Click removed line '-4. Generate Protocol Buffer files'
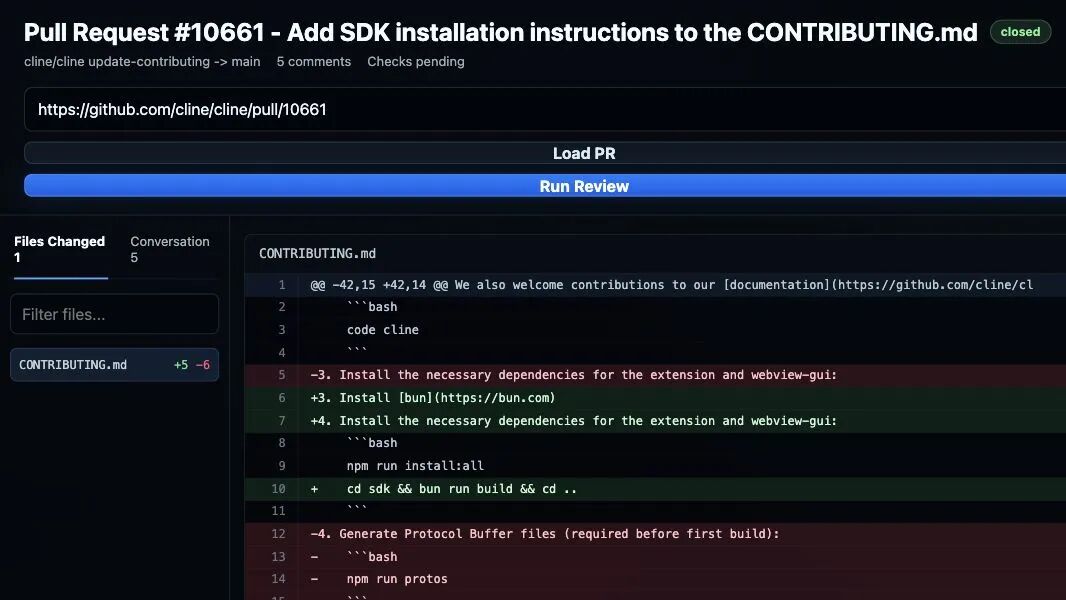 pyautogui.click(x=655, y=533)
